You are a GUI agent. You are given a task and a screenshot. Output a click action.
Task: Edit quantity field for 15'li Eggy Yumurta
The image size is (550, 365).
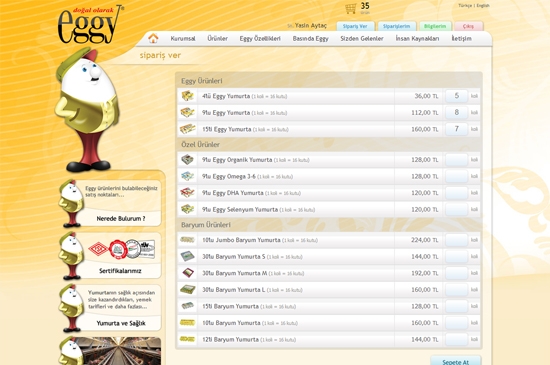456,129
